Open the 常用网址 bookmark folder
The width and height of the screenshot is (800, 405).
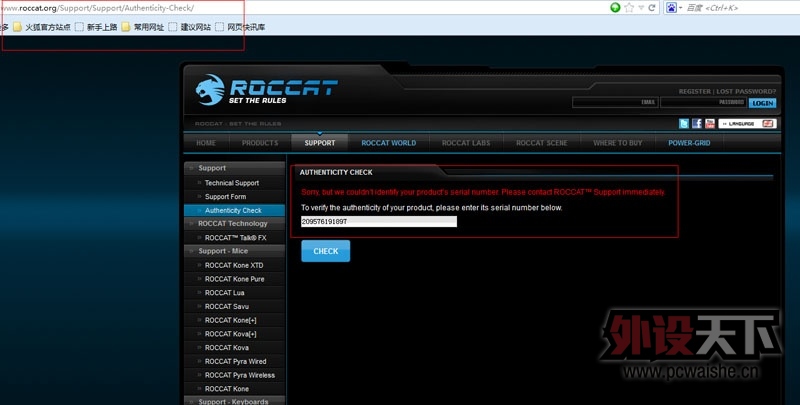point(142,27)
